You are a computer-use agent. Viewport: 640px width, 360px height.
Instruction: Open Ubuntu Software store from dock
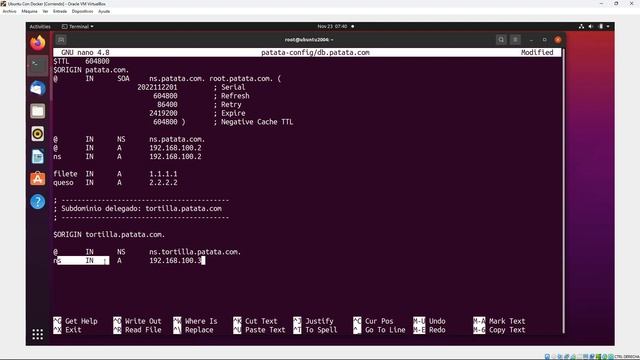click(x=38, y=179)
